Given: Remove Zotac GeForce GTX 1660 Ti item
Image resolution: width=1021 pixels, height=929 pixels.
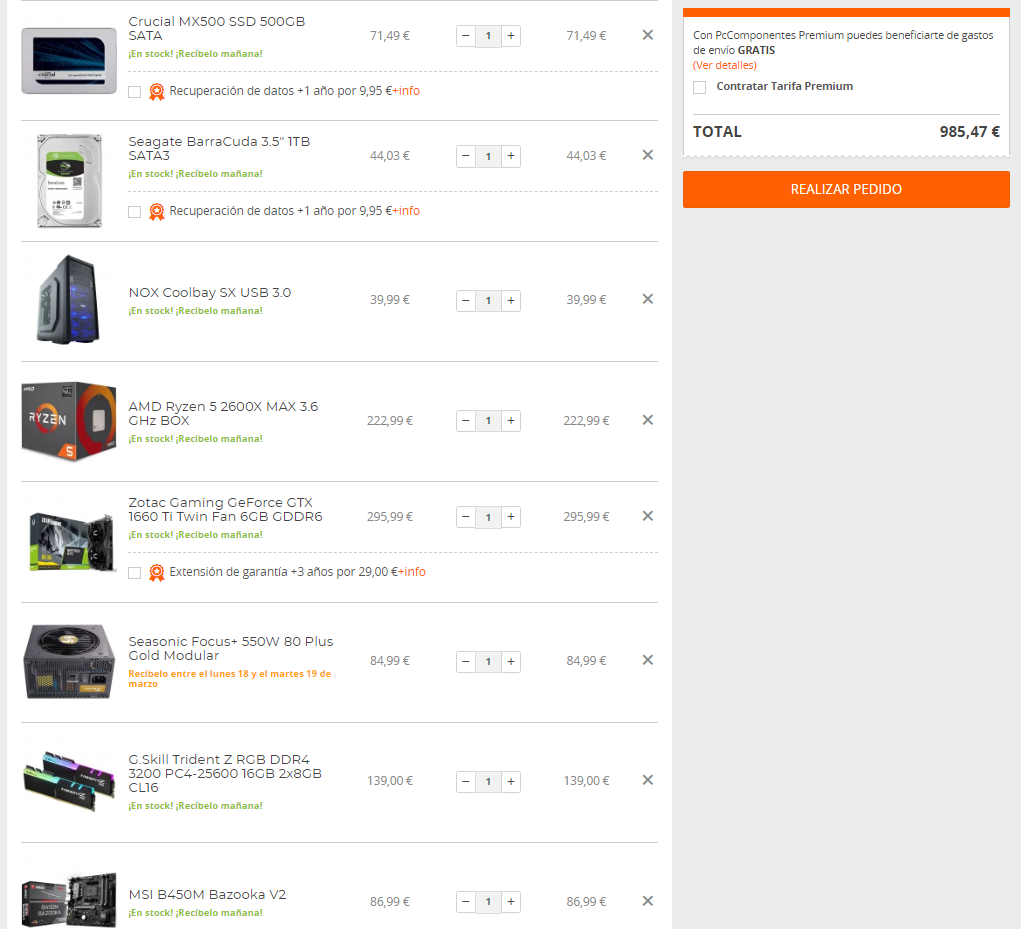Looking at the screenshot, I should click(x=647, y=516).
